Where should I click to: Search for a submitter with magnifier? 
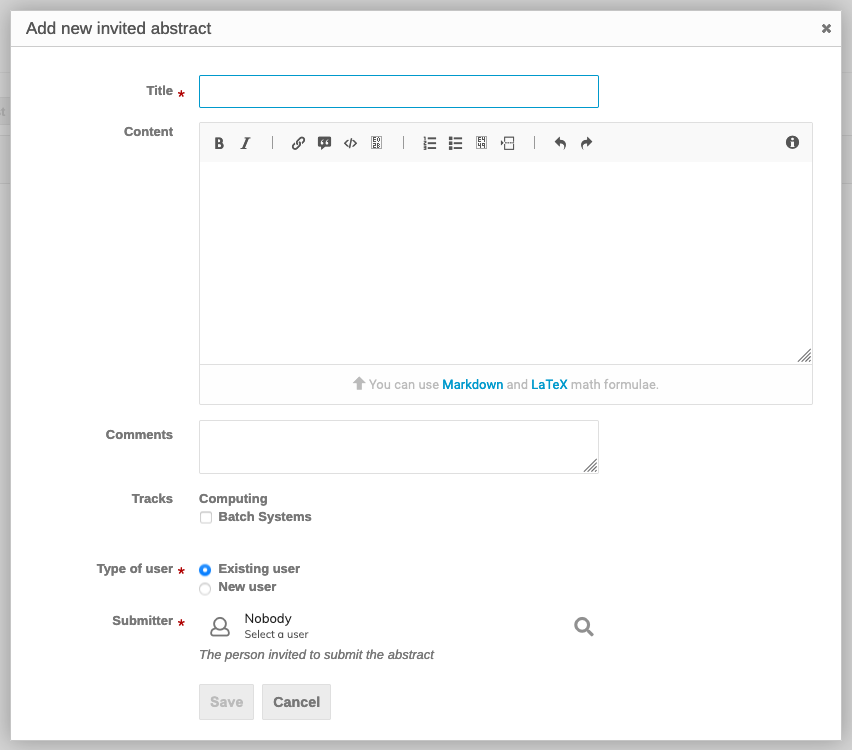point(584,627)
